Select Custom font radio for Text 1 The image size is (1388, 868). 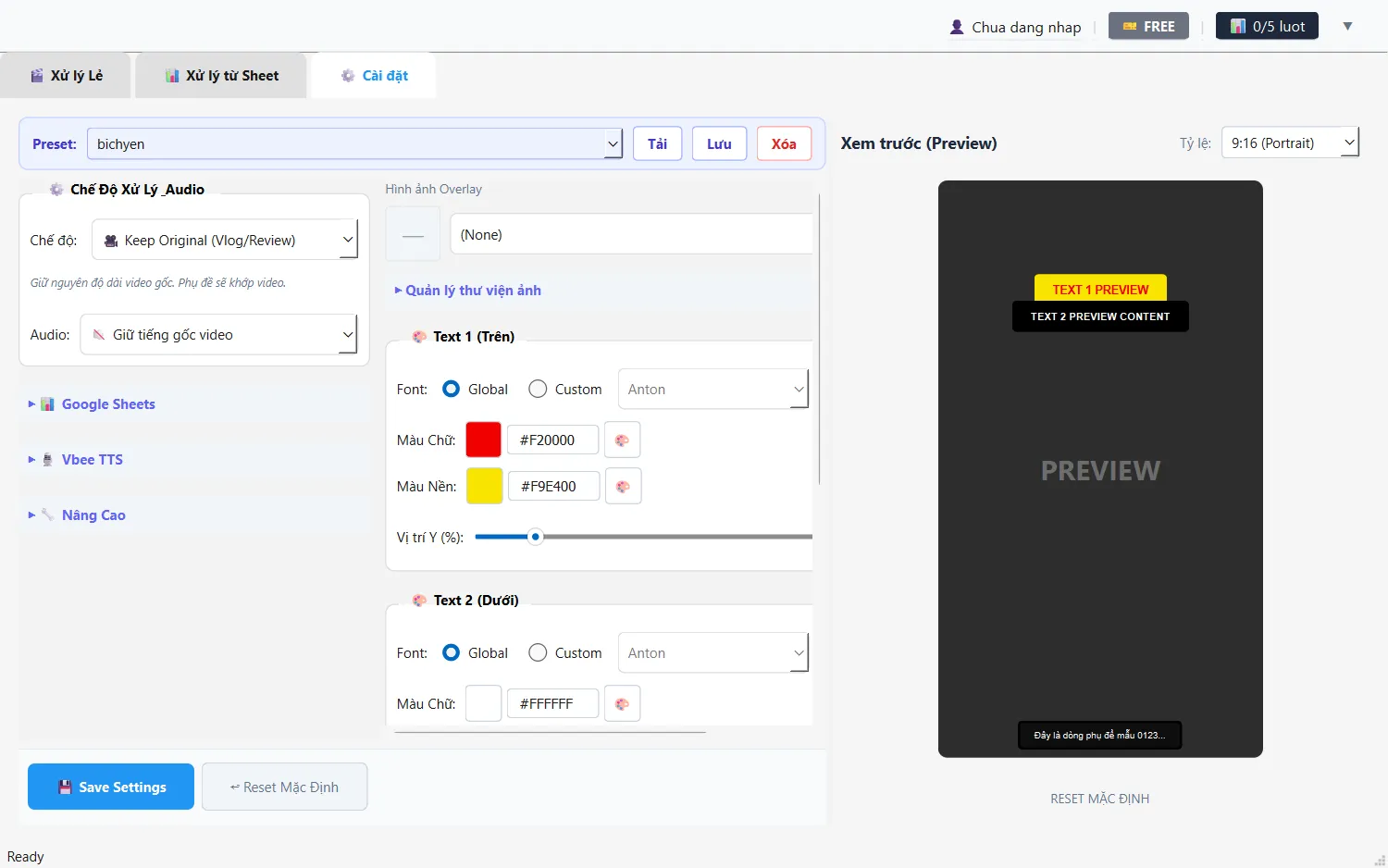tap(538, 390)
